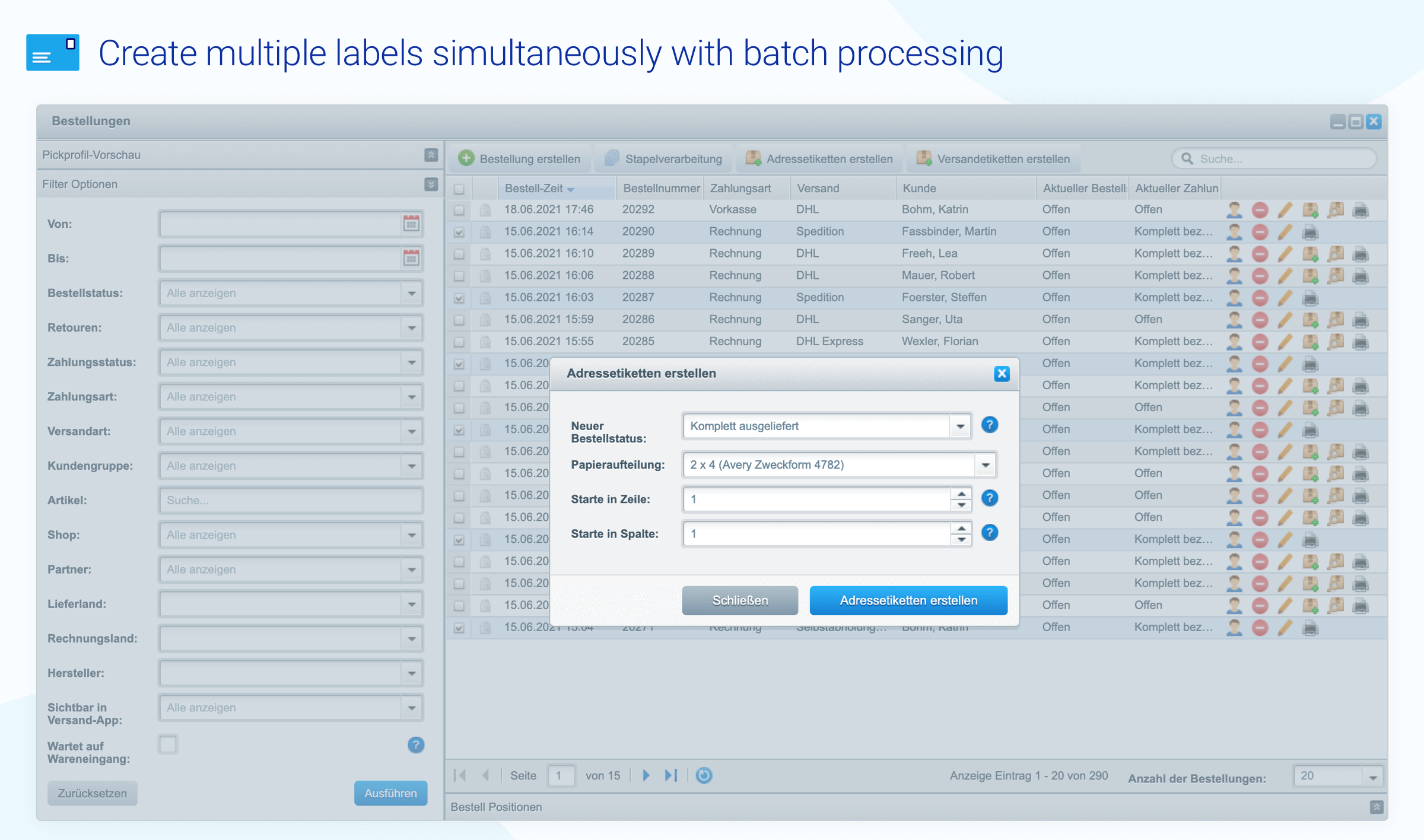Click package-add icon for order 20286 Sanger
Image resolution: width=1424 pixels, height=840 pixels.
(1310, 320)
